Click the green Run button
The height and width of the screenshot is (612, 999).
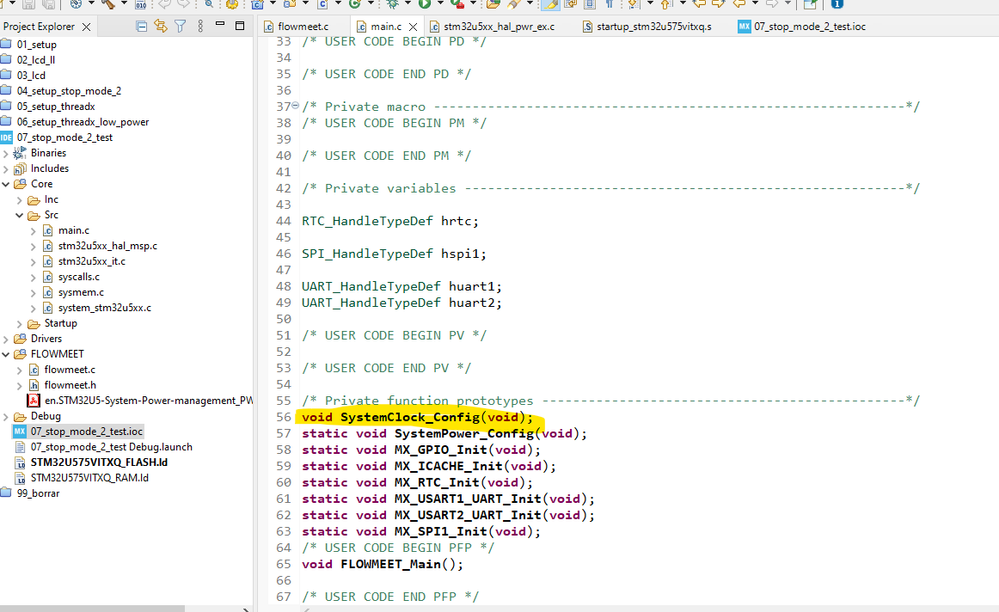pos(424,4)
